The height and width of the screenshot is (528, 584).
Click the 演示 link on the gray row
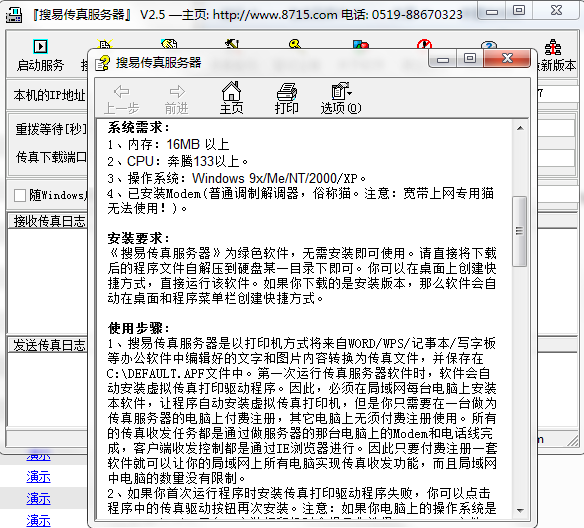pyautogui.click(x=38, y=498)
